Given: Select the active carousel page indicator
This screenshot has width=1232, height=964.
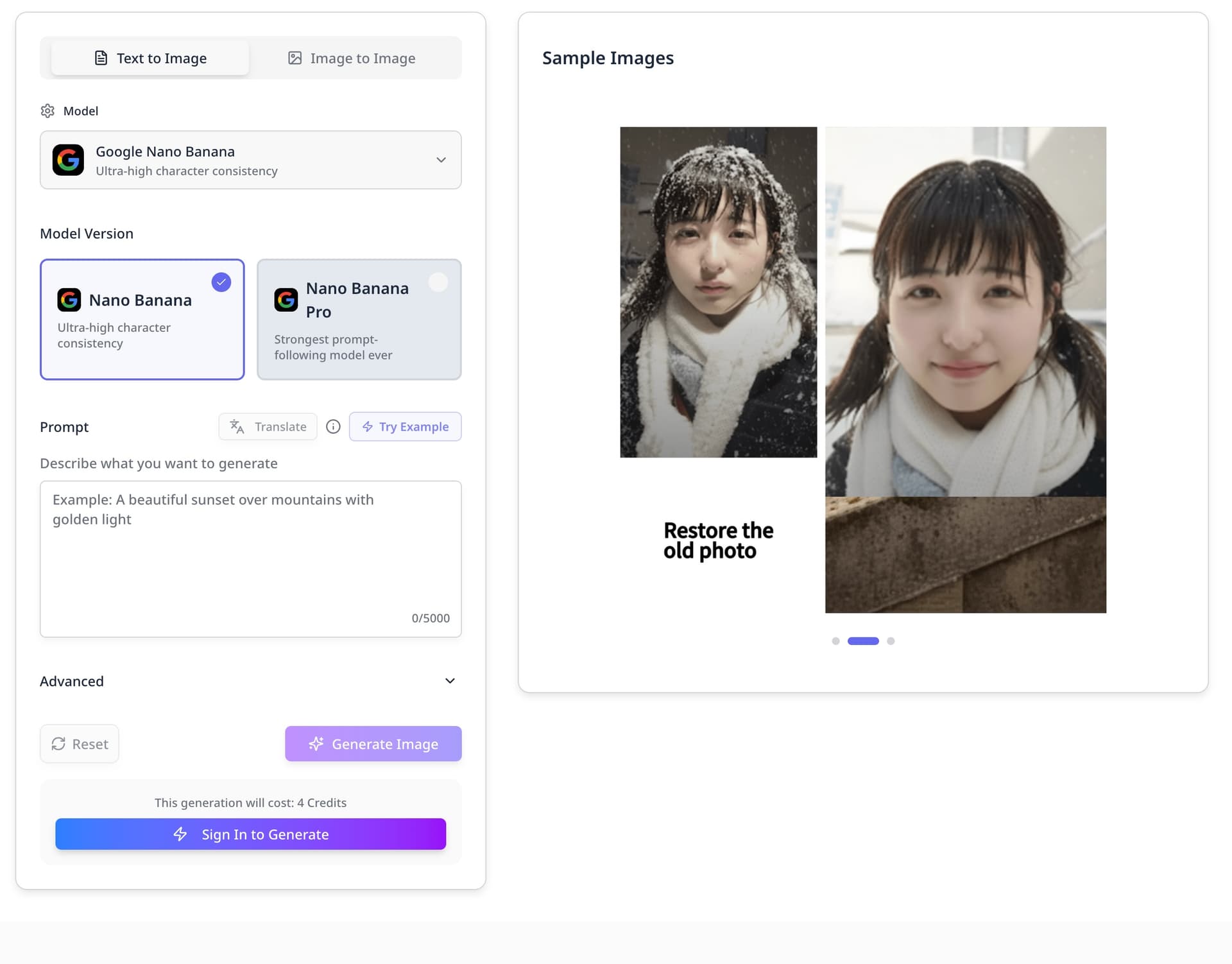Looking at the screenshot, I should click(863, 641).
